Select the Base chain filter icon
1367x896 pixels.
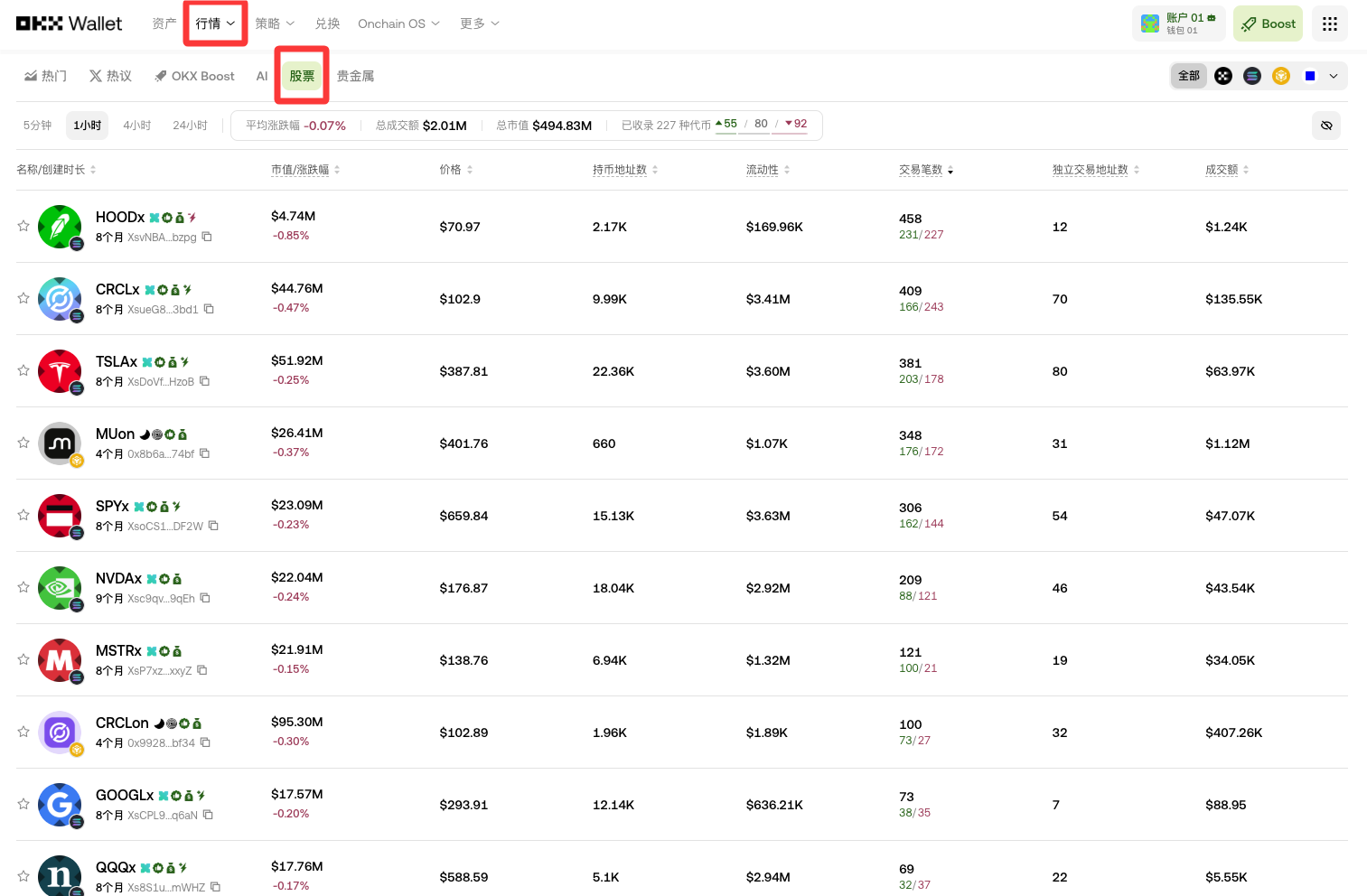[x=1309, y=76]
